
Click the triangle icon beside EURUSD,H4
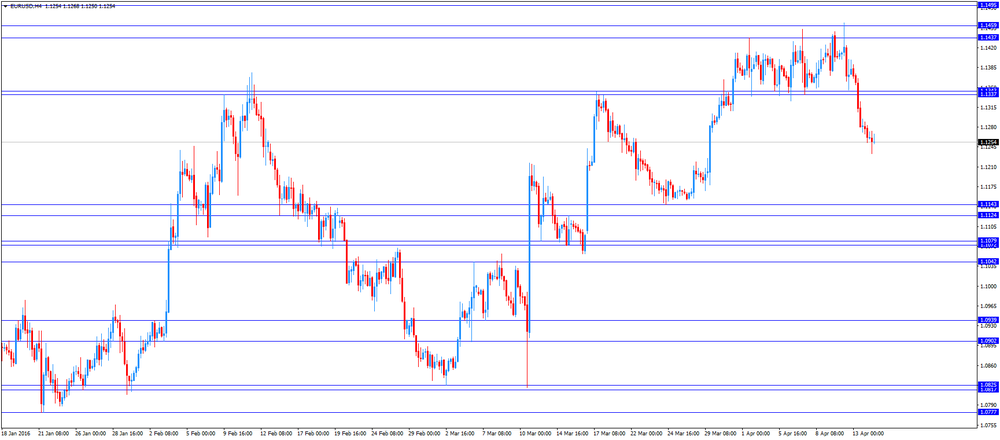[x=6, y=6]
